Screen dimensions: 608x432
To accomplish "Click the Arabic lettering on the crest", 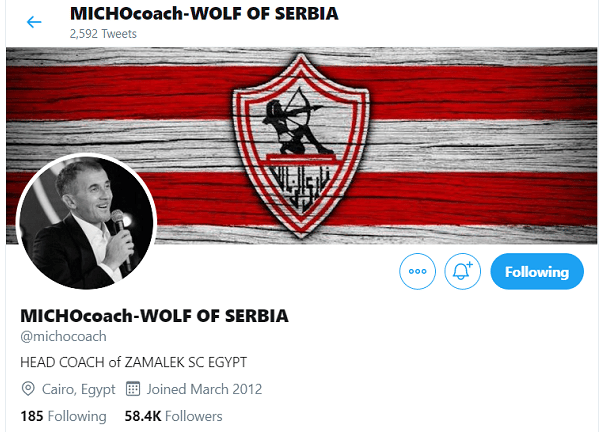I will pyautogui.click(x=301, y=187).
